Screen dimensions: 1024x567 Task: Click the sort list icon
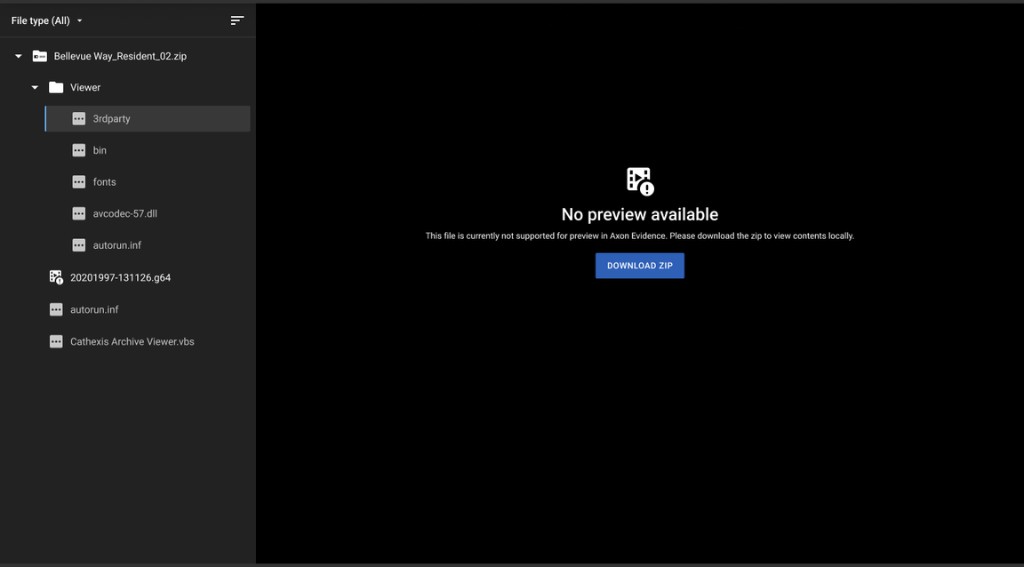(237, 21)
